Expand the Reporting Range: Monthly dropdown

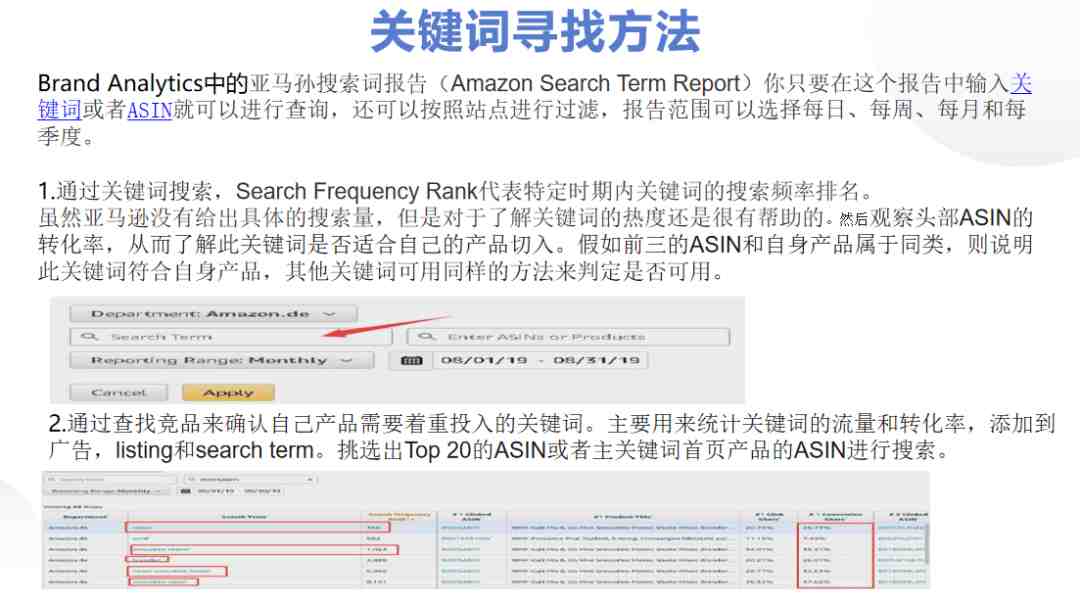click(x=222, y=360)
